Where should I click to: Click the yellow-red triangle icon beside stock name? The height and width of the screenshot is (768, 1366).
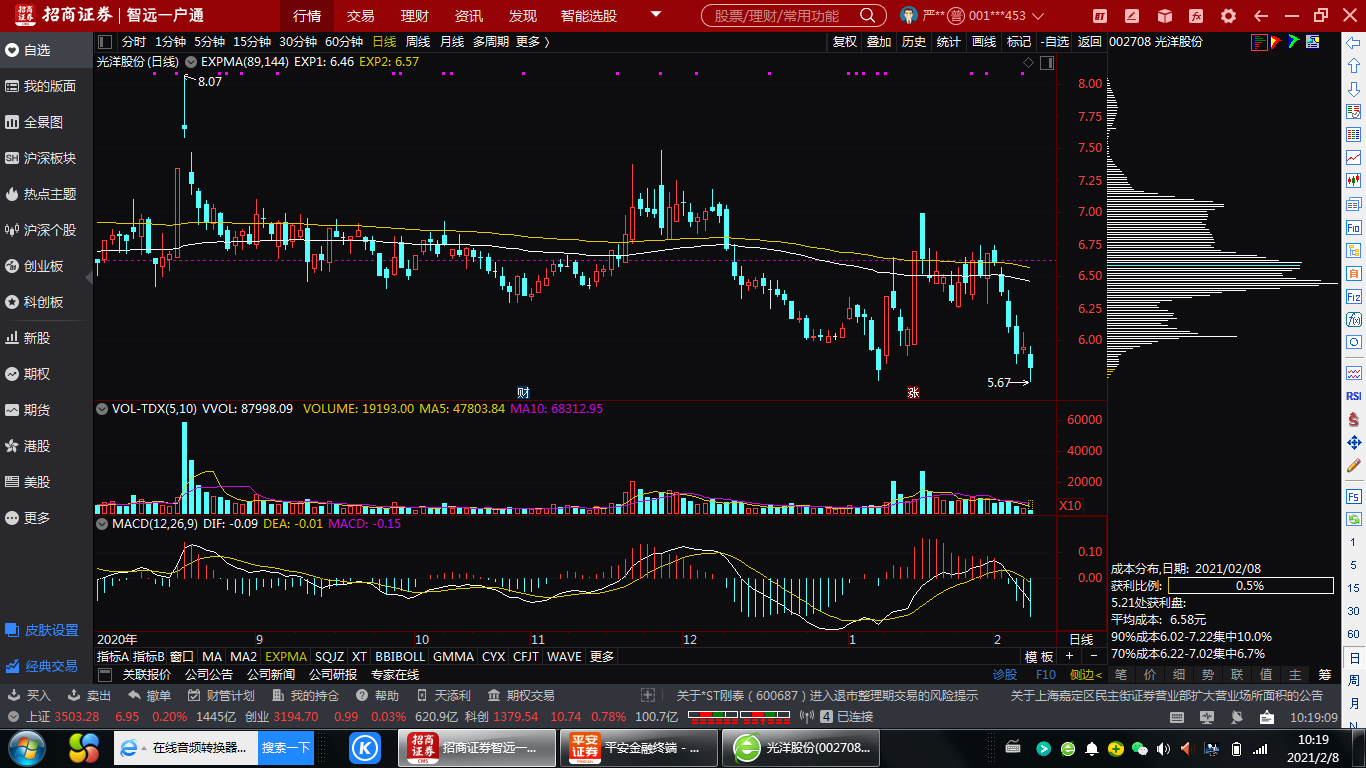pos(1276,42)
